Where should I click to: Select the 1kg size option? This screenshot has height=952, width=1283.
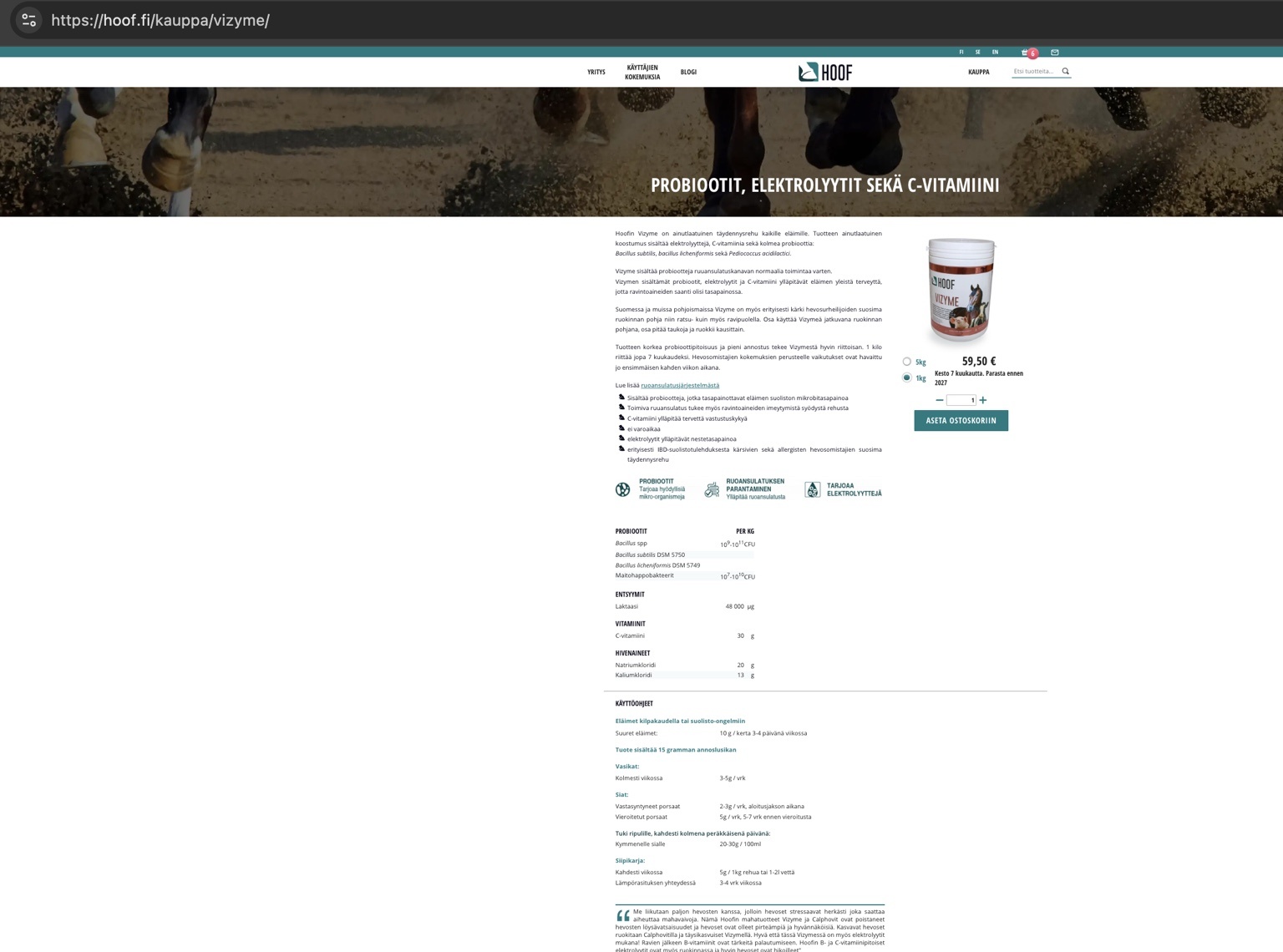coord(906,377)
